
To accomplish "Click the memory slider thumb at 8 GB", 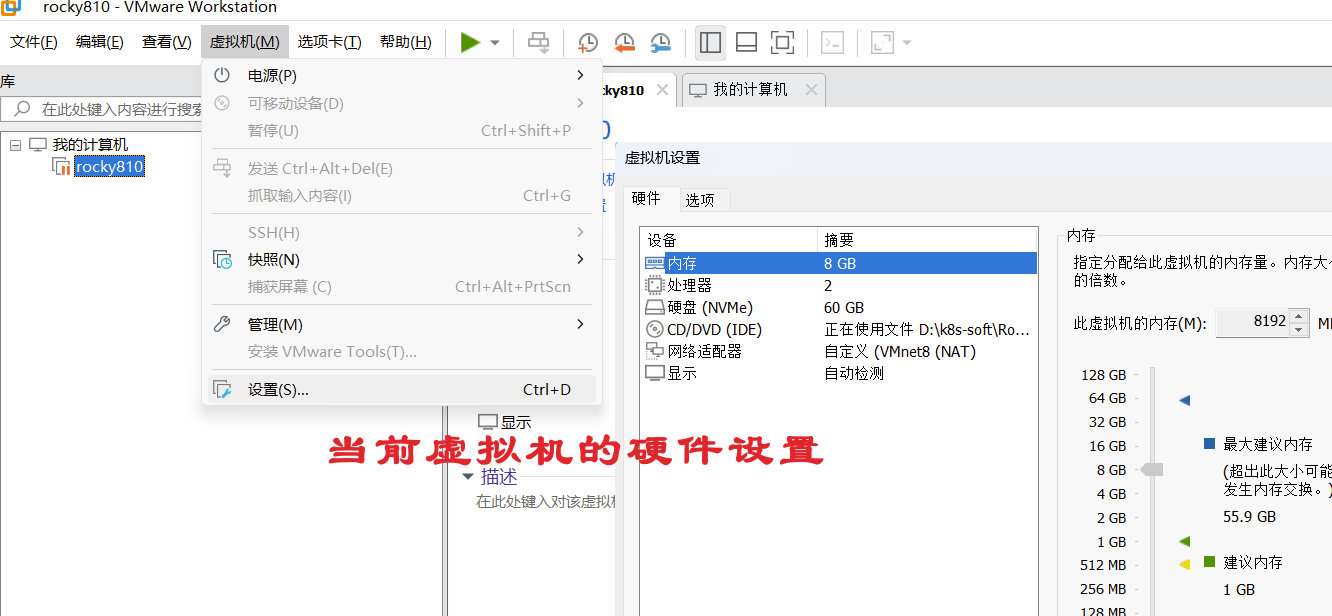I will pos(1152,470).
